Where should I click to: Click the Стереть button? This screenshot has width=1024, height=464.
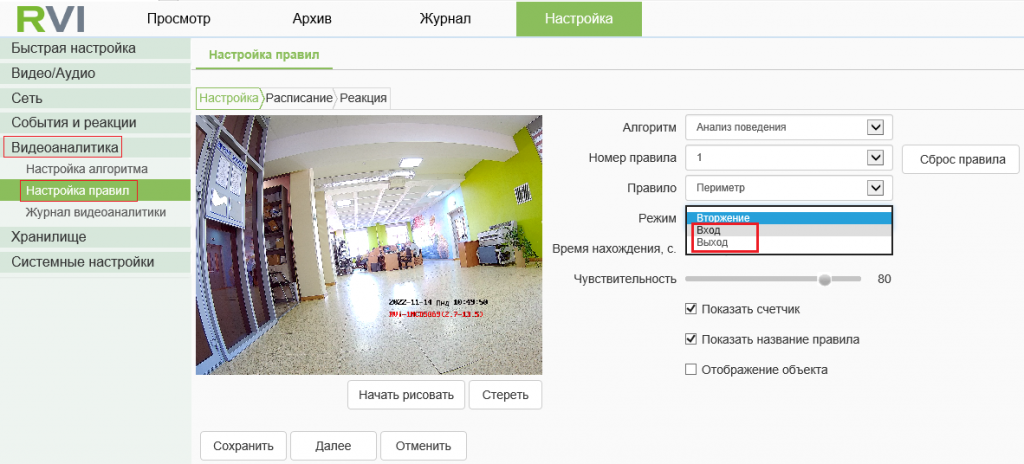pos(505,394)
